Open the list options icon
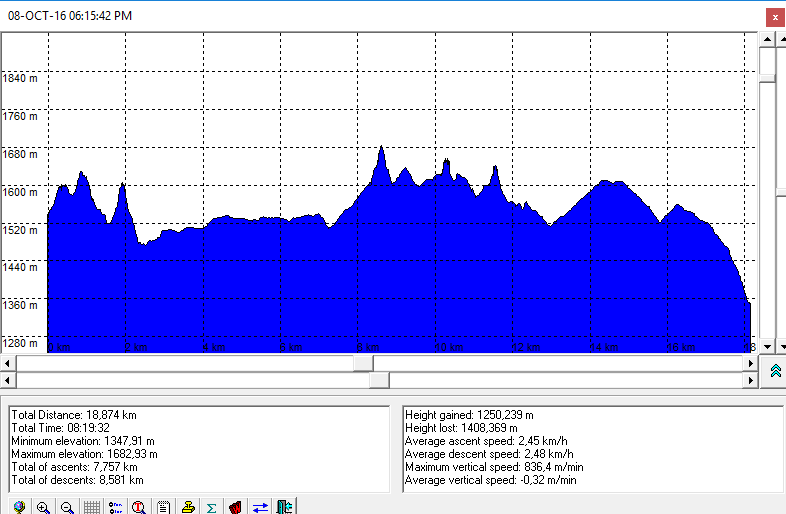 (x=115, y=506)
